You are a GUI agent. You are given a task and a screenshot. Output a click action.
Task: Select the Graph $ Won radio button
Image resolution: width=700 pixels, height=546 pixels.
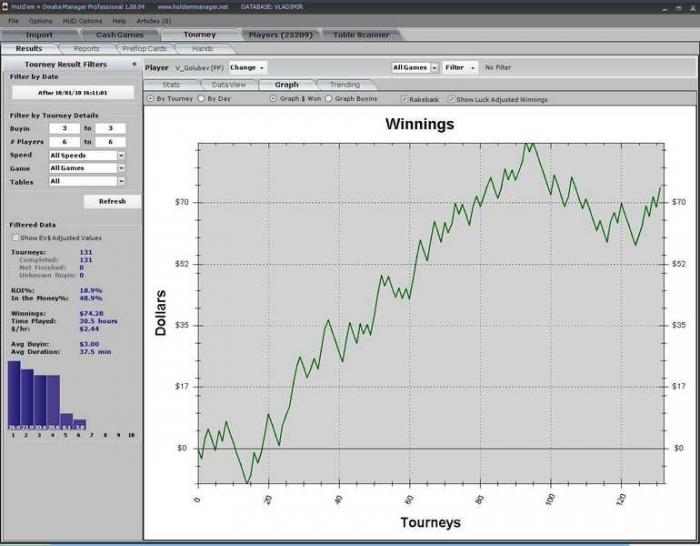pyautogui.click(x=273, y=99)
